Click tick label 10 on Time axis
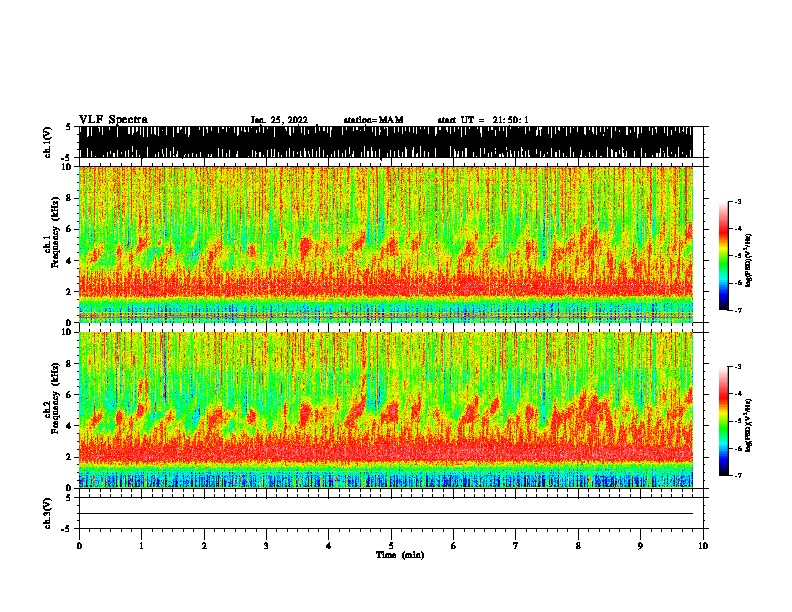Image resolution: width=792 pixels, height=612 pixels. (x=703, y=546)
